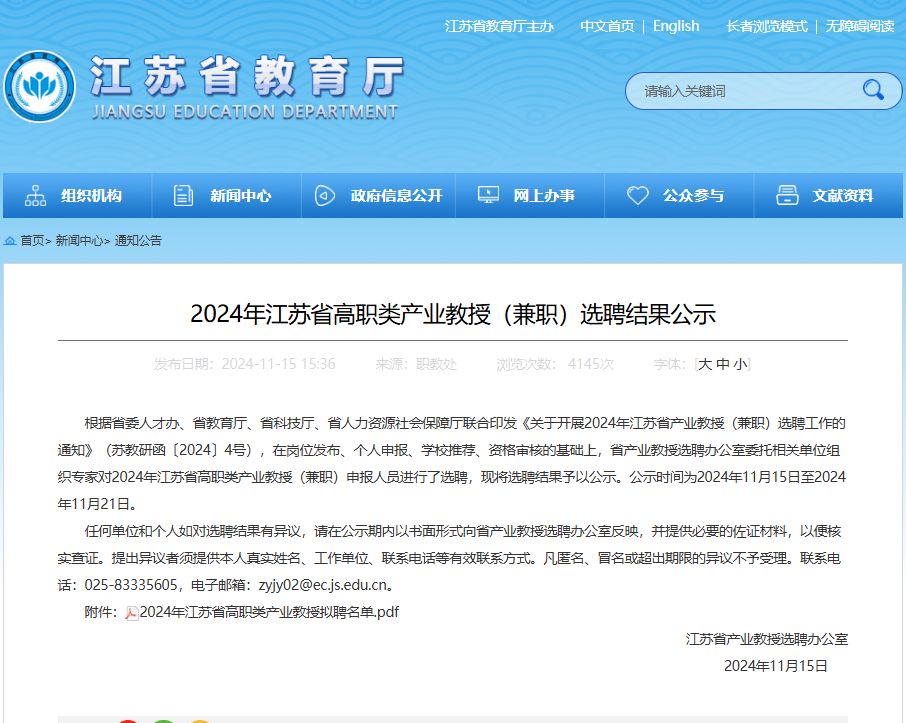This screenshot has width=906, height=723.
Task: Click the 网上办事 monitor icon
Action: [488, 195]
